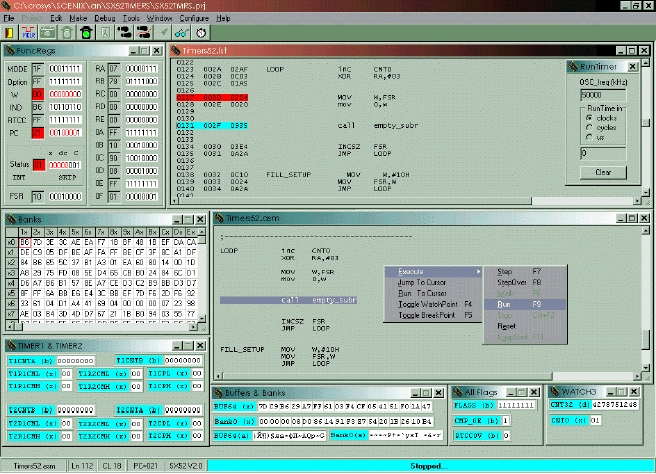
Task: Click the footsteps step toolbar icon
Action: [x=124, y=32]
